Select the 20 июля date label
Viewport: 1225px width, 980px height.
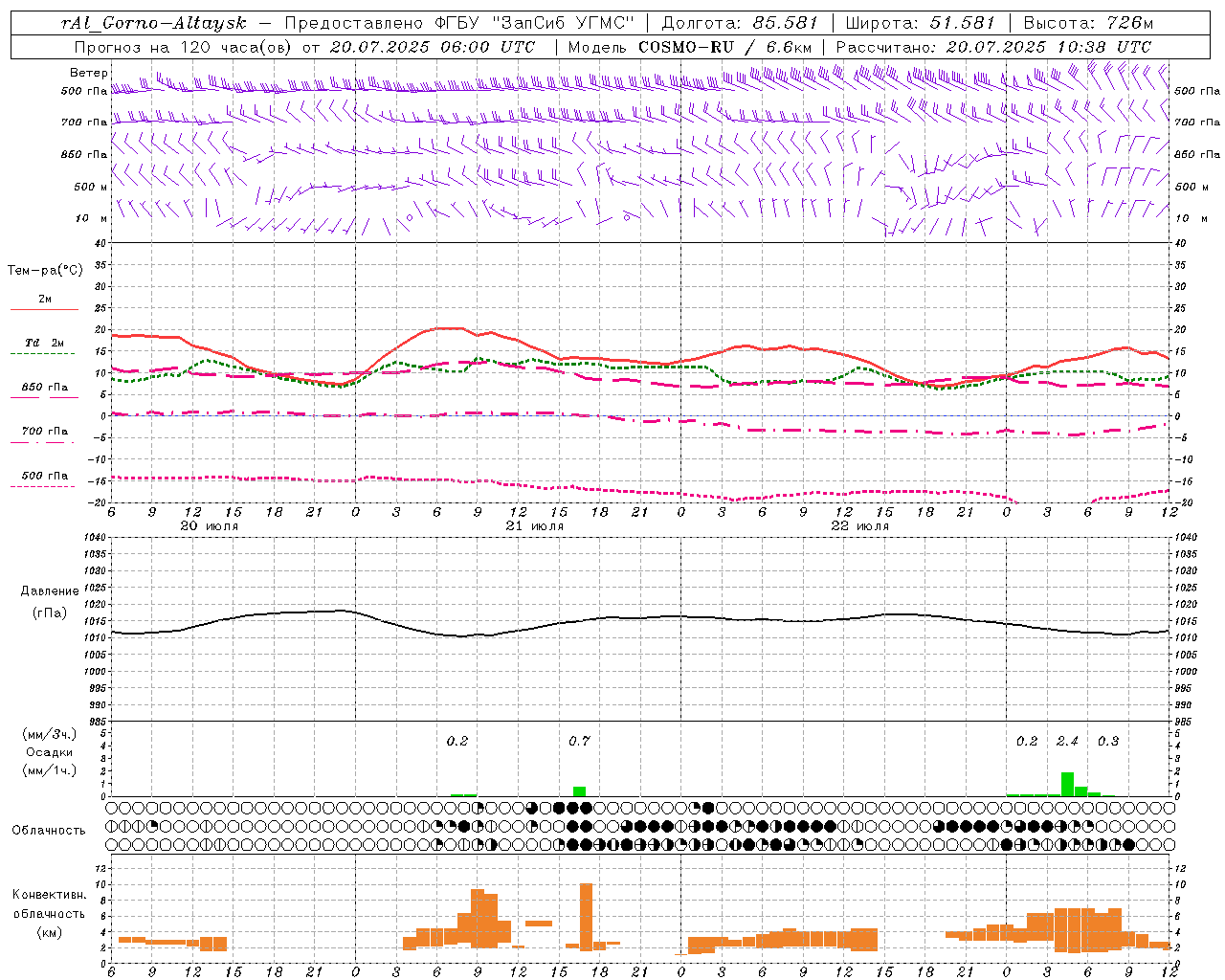tap(210, 526)
